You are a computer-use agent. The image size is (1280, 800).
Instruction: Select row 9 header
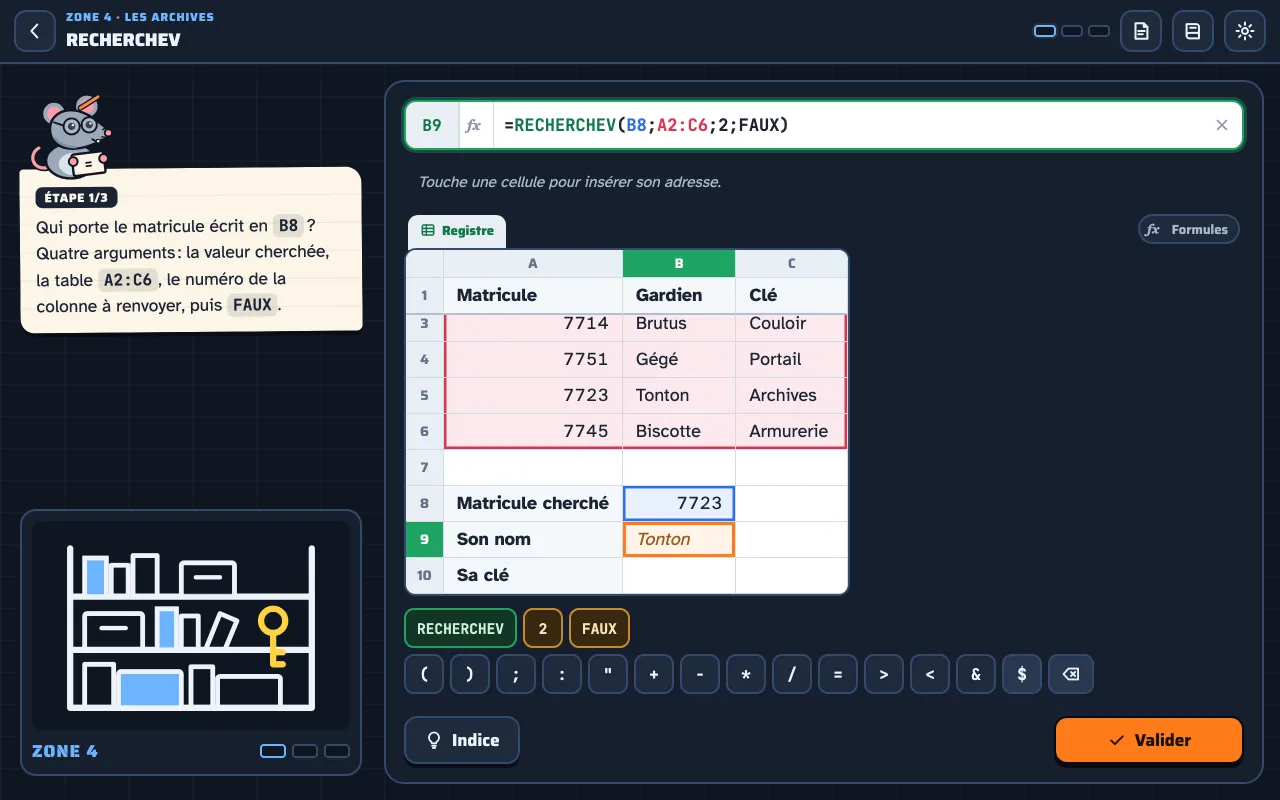click(x=425, y=539)
